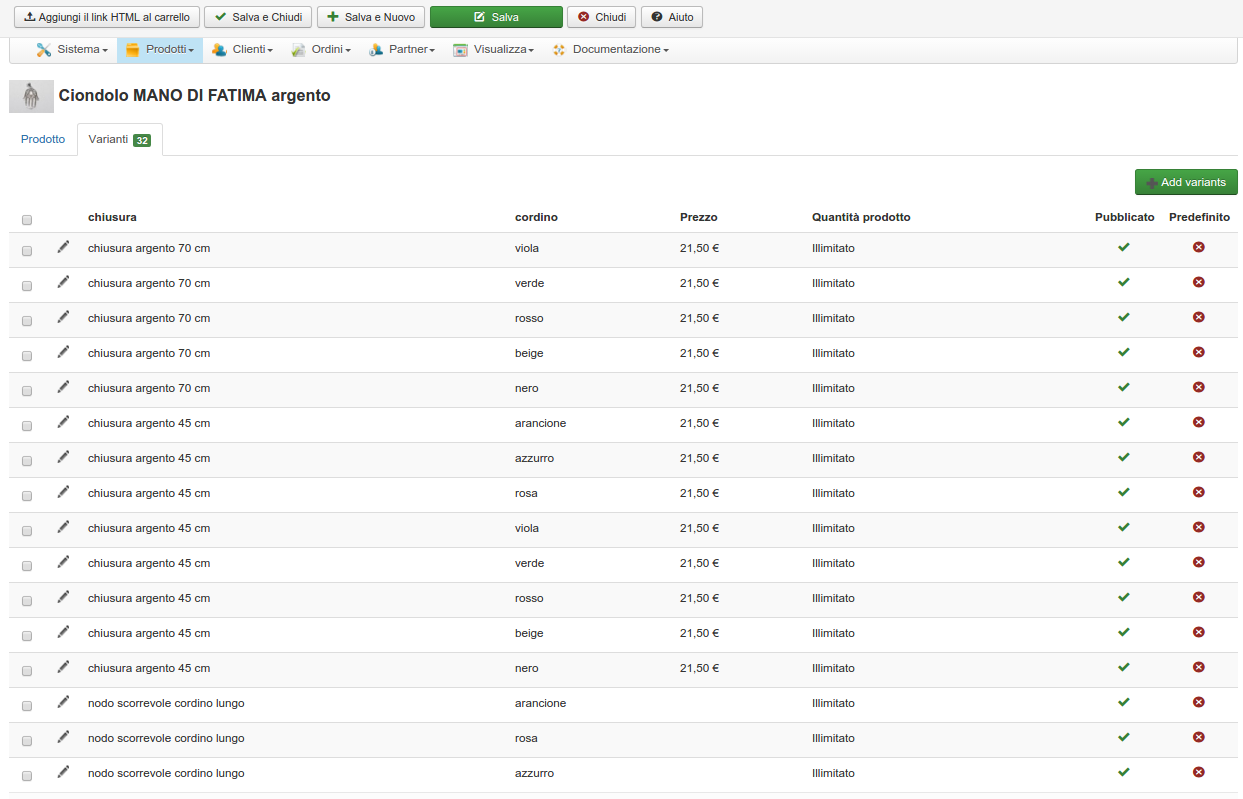Click pencil icon for 70 cm verde variant

tap(64, 282)
